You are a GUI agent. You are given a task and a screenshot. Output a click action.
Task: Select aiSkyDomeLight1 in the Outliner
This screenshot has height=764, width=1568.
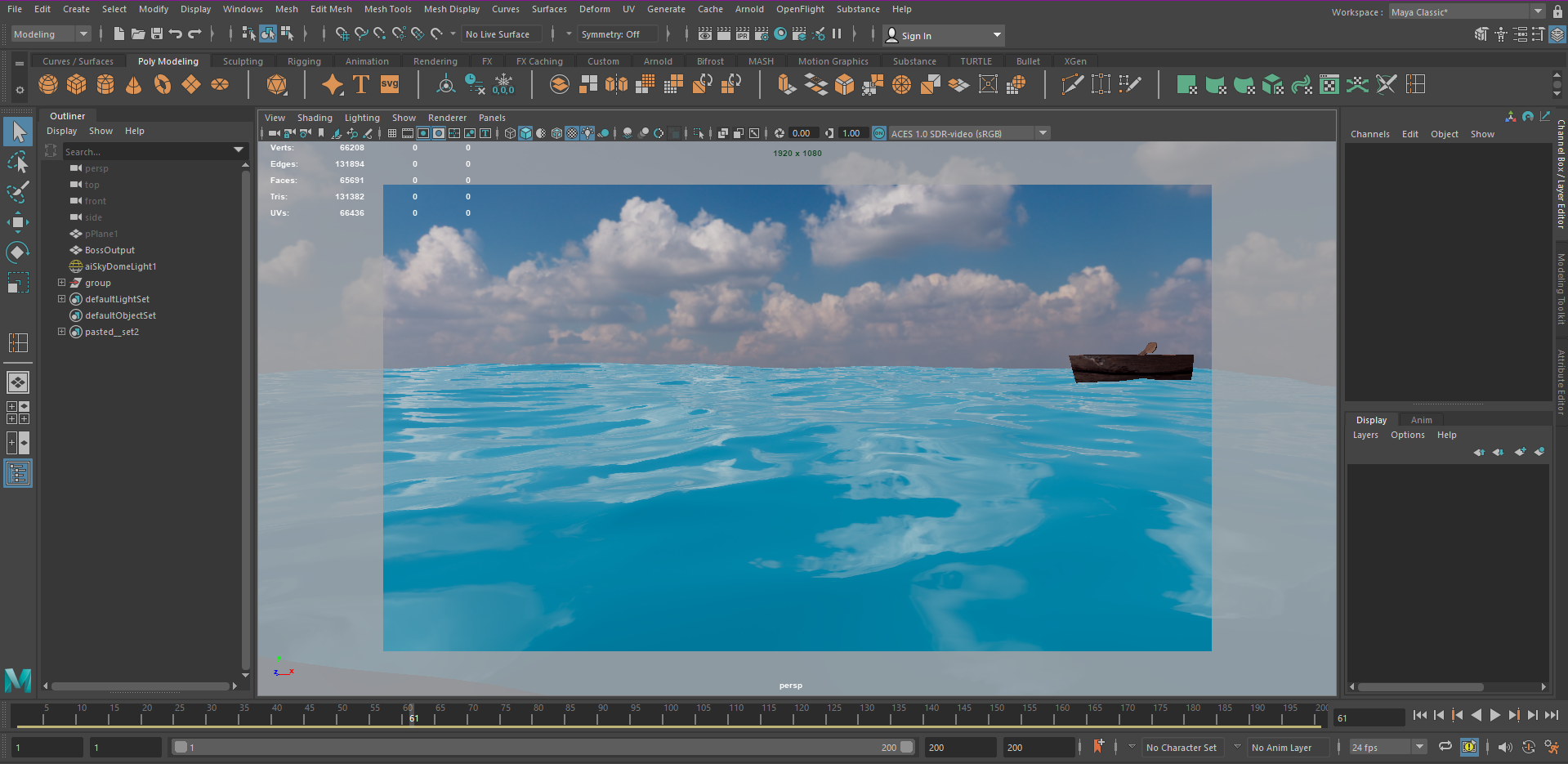pyautogui.click(x=120, y=266)
